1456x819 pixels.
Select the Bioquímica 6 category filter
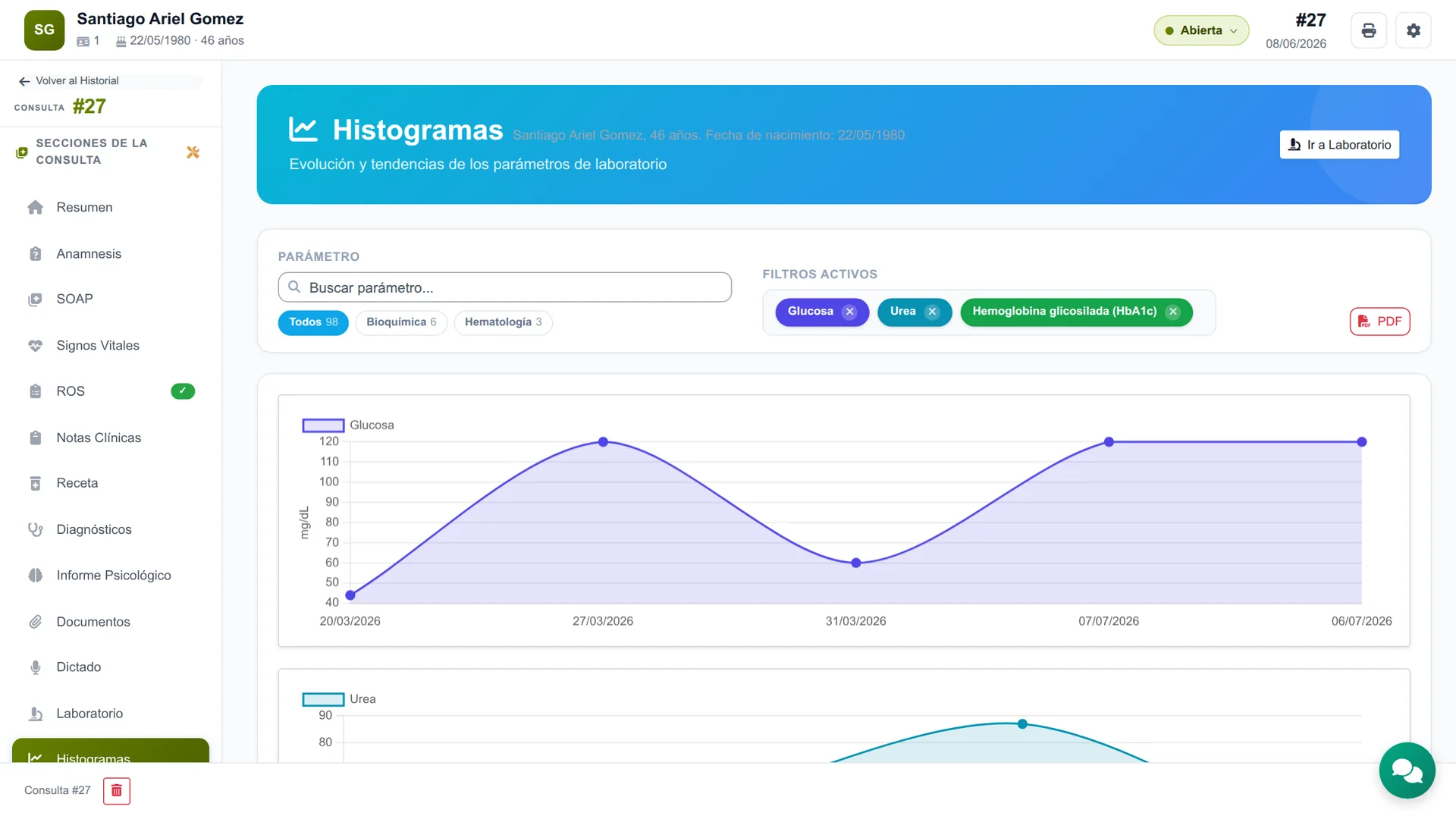(x=401, y=322)
